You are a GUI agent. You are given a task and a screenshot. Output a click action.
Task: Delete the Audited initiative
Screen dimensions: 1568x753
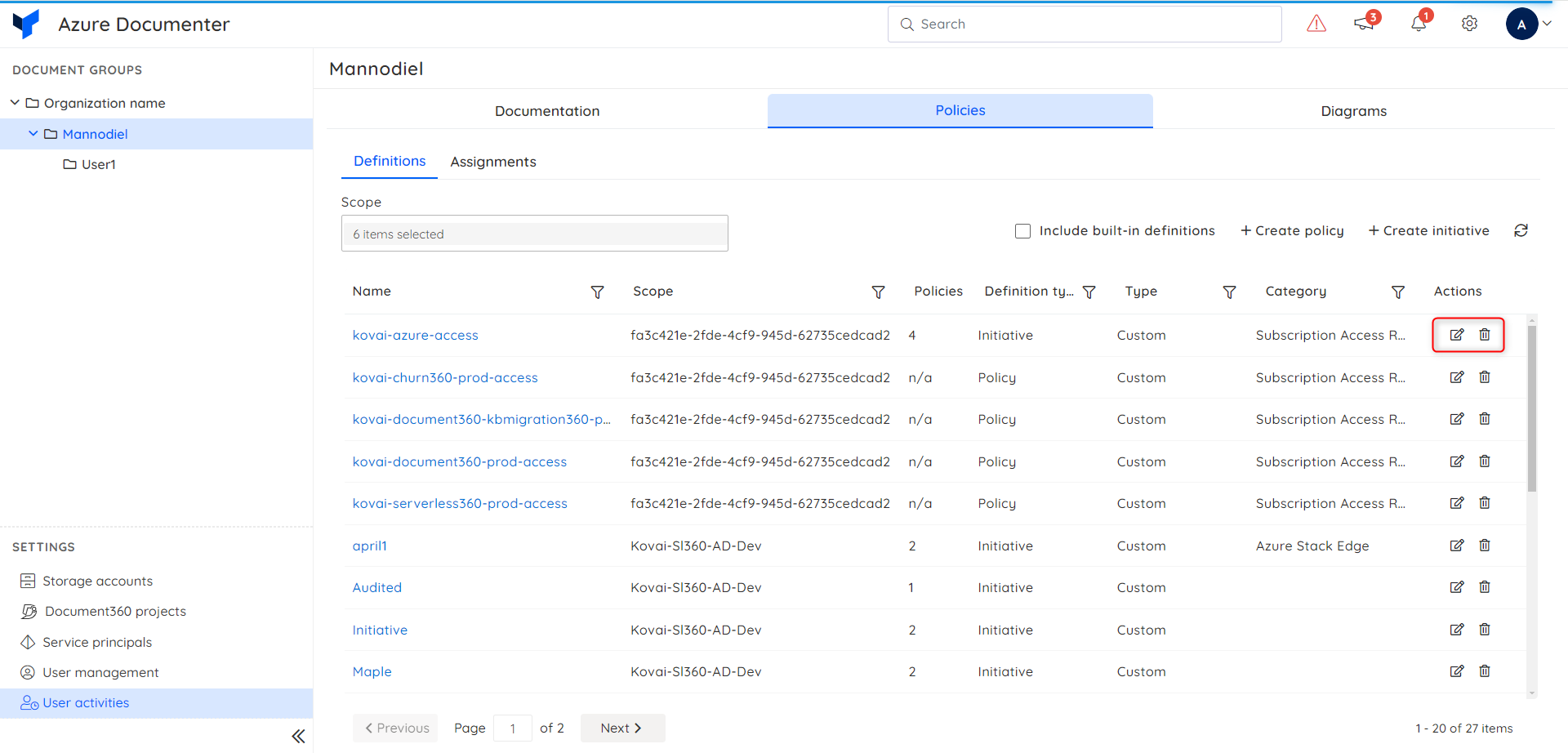[1485, 587]
